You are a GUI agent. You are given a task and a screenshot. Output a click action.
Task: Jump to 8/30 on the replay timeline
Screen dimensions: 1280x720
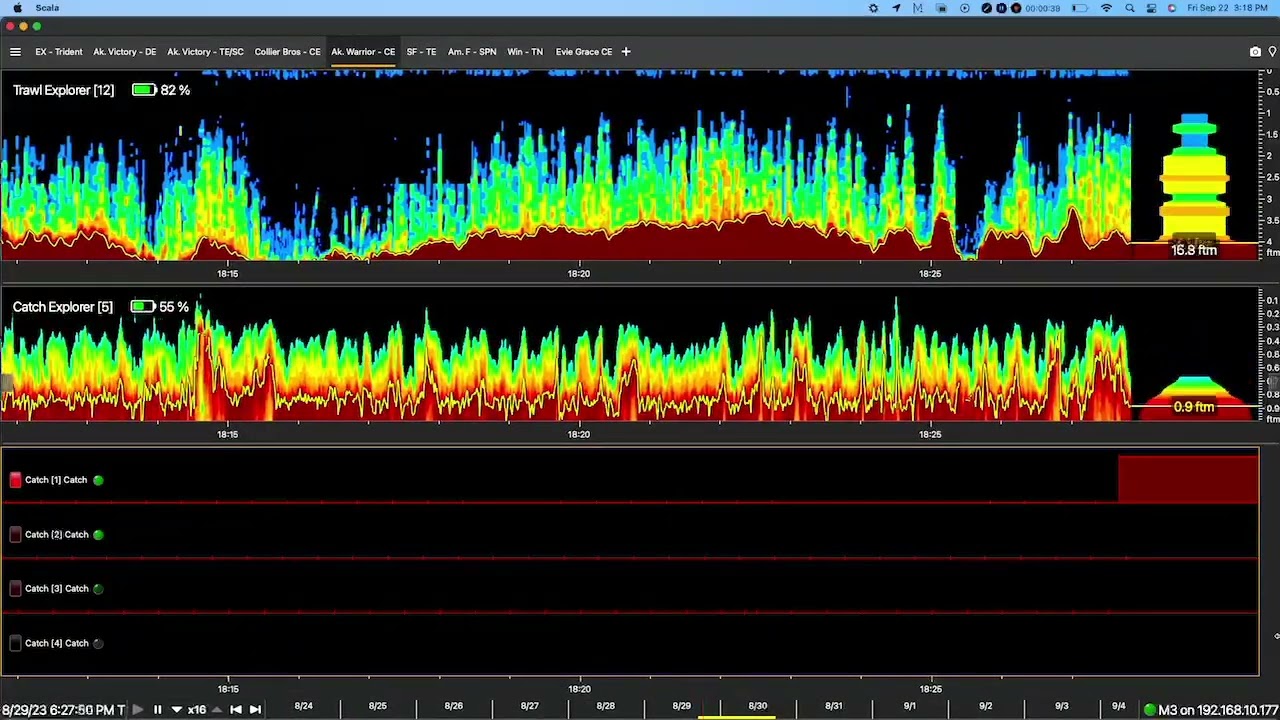click(757, 706)
